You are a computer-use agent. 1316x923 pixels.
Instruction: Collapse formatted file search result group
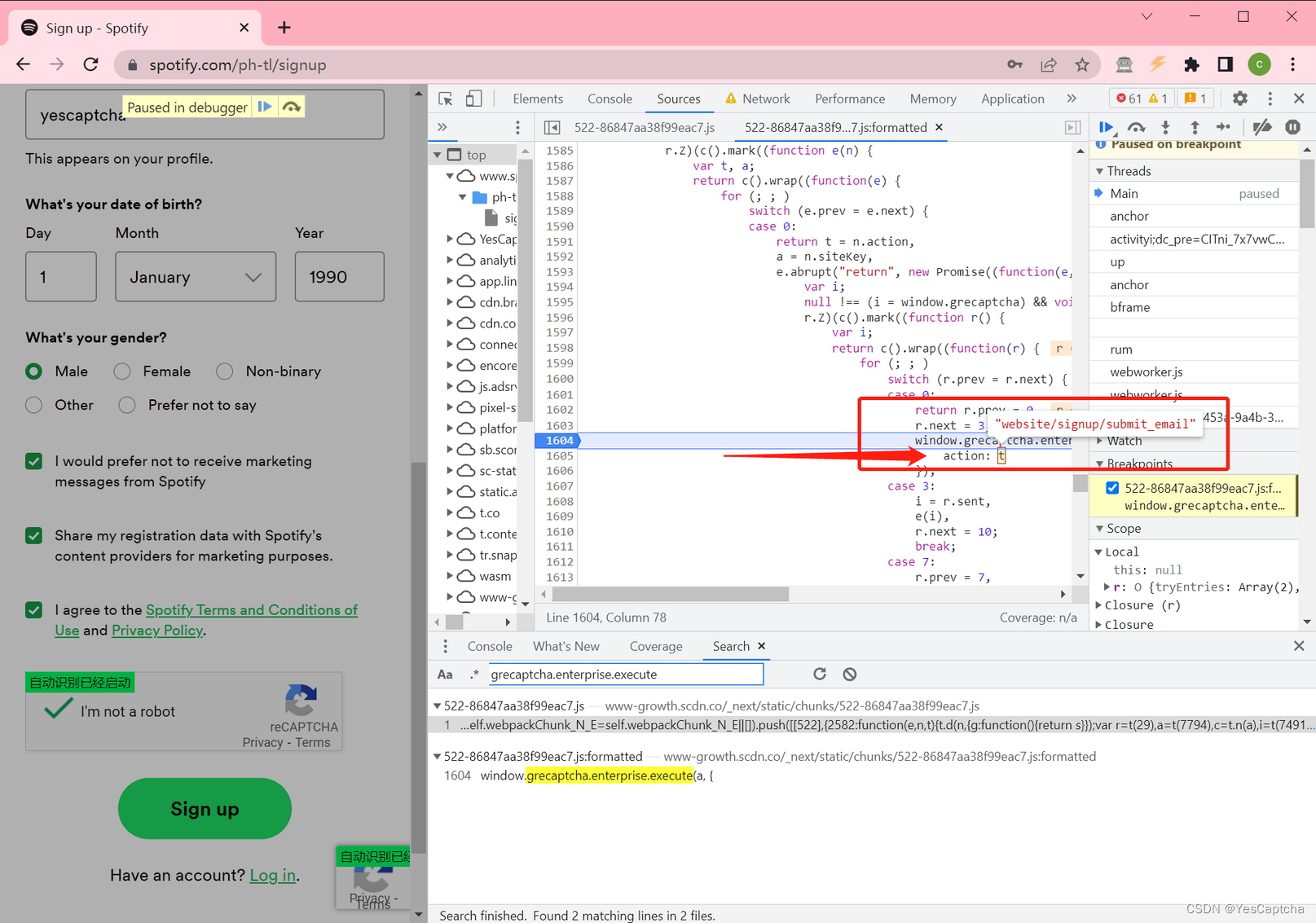click(x=438, y=756)
